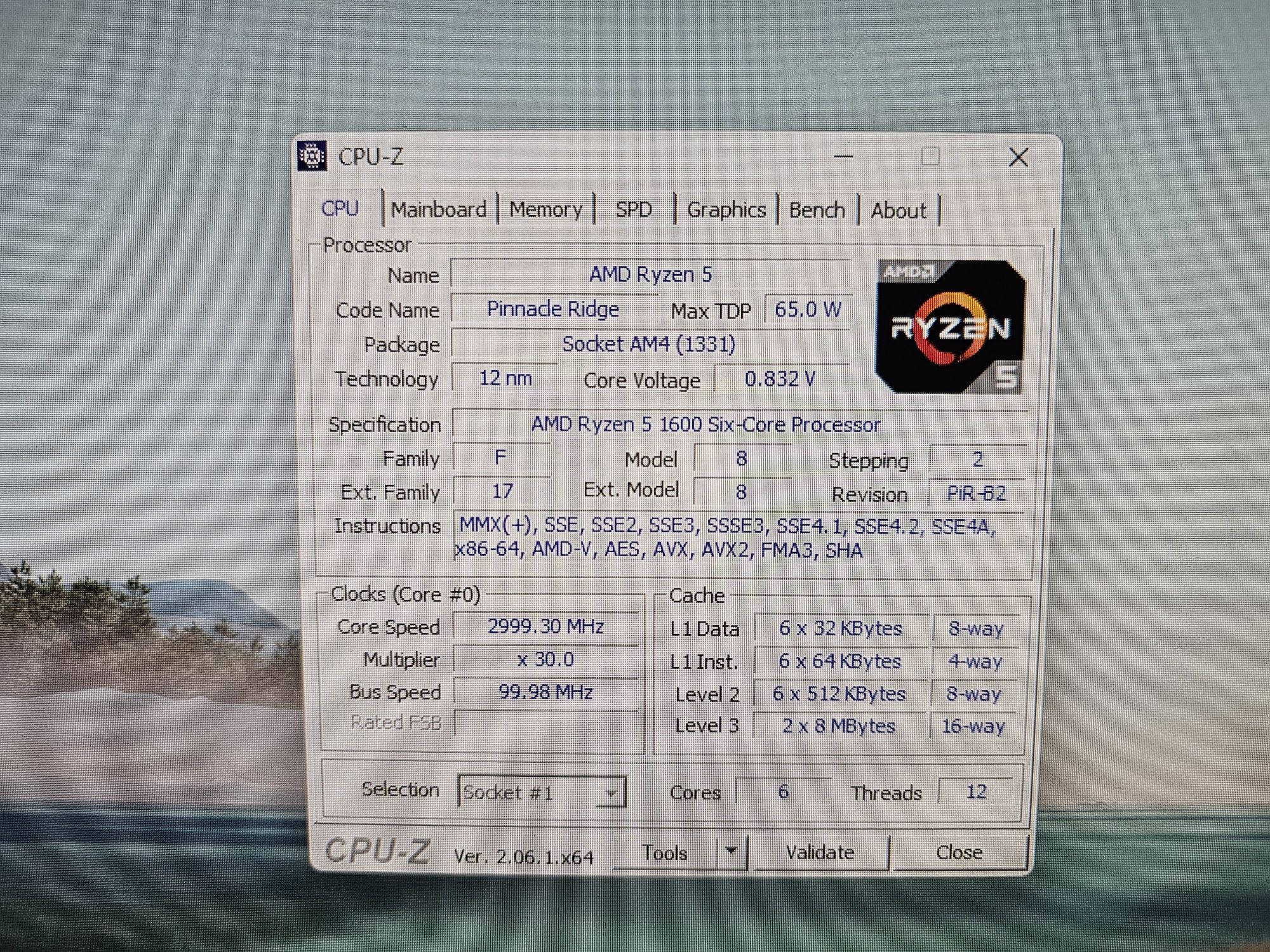Click the Core Voltage value 0.832 V
1270x952 pixels.
point(781,379)
